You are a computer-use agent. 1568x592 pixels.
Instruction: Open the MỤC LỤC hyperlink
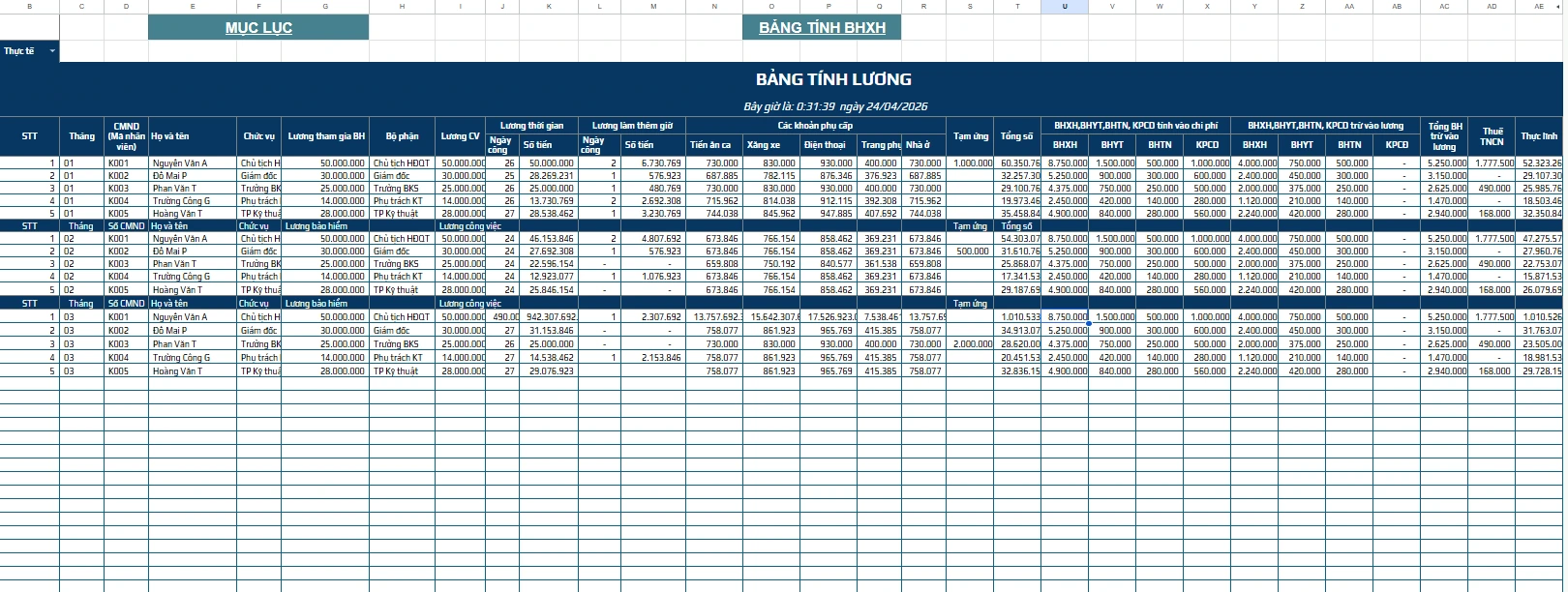(x=258, y=28)
